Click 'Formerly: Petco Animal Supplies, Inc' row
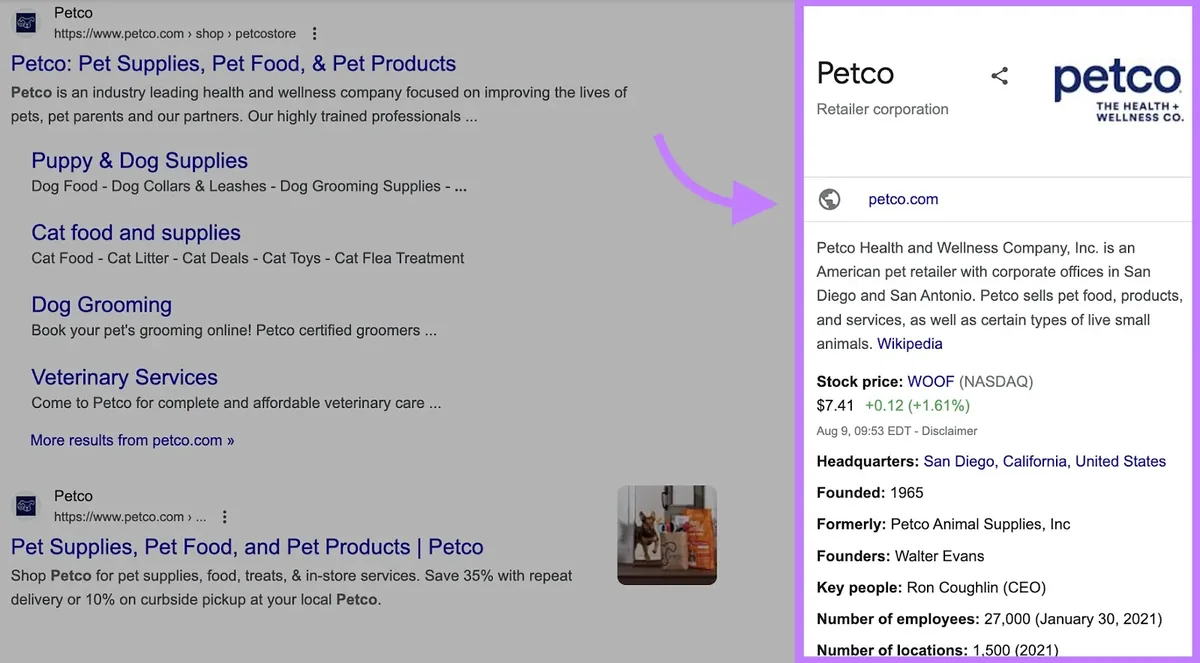Viewport: 1200px width, 663px height. (943, 524)
